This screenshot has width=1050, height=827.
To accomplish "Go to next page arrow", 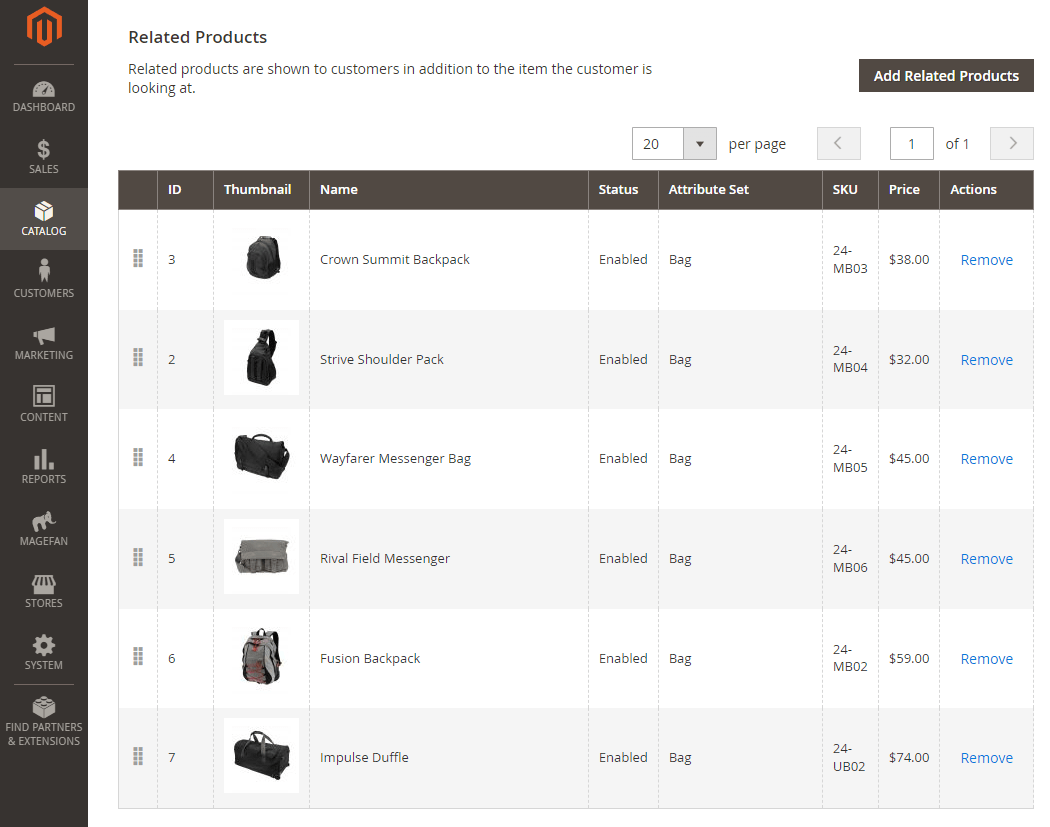I will coord(1011,144).
